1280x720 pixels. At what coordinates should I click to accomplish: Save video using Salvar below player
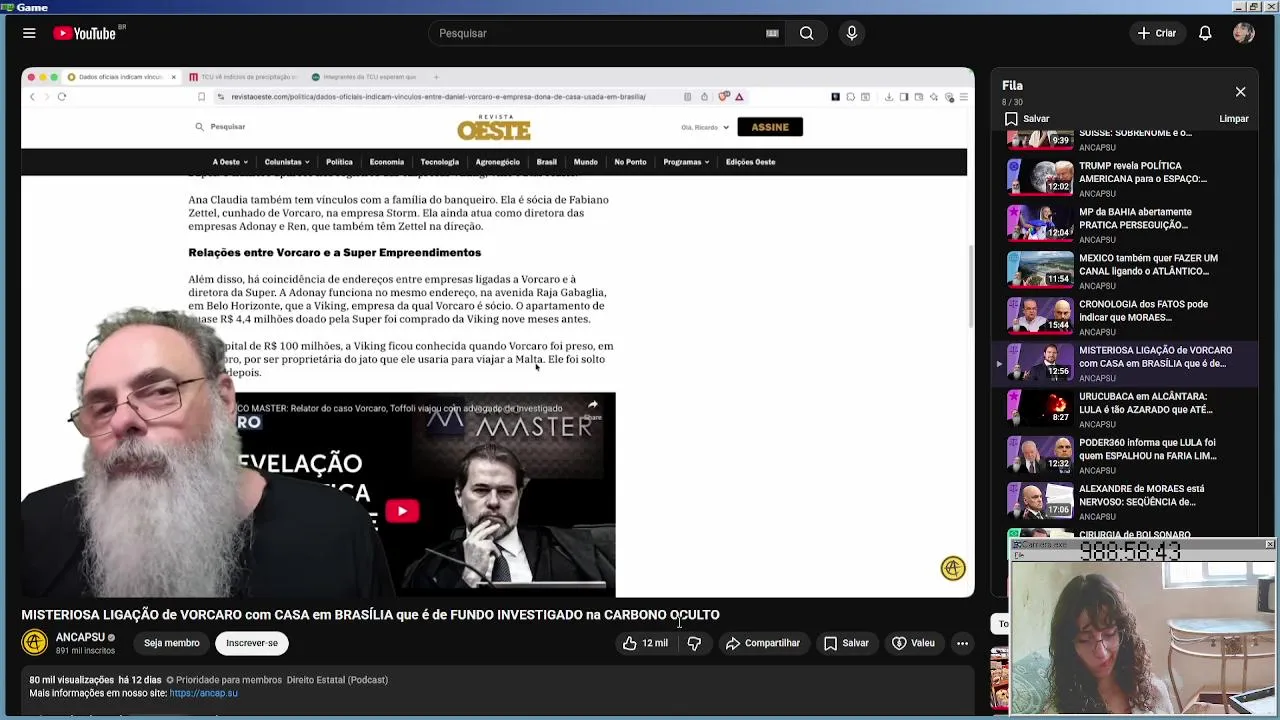846,643
